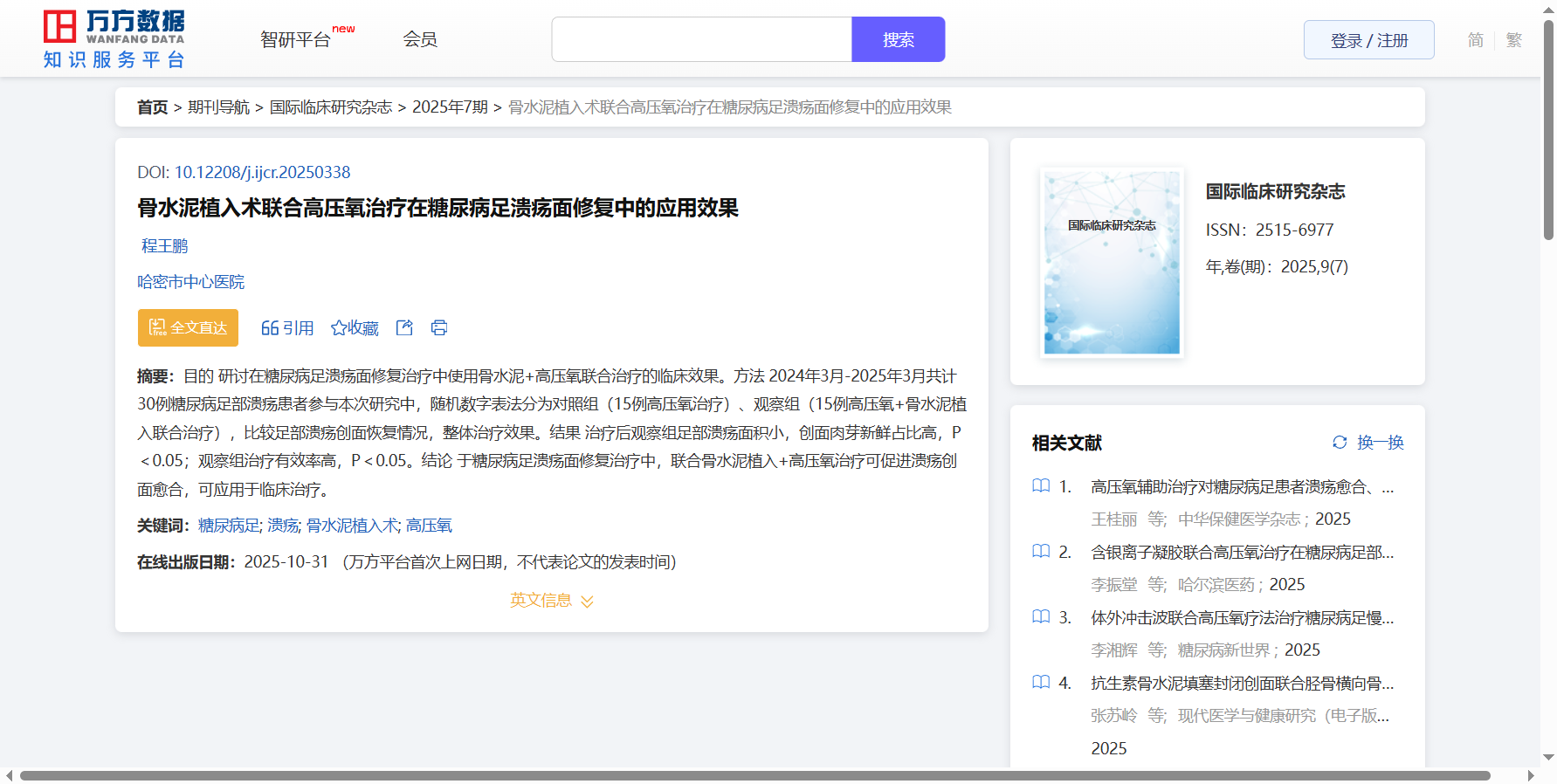Open the 全文直达 full text button
Viewport: 1557px width, 784px height.
point(188,327)
